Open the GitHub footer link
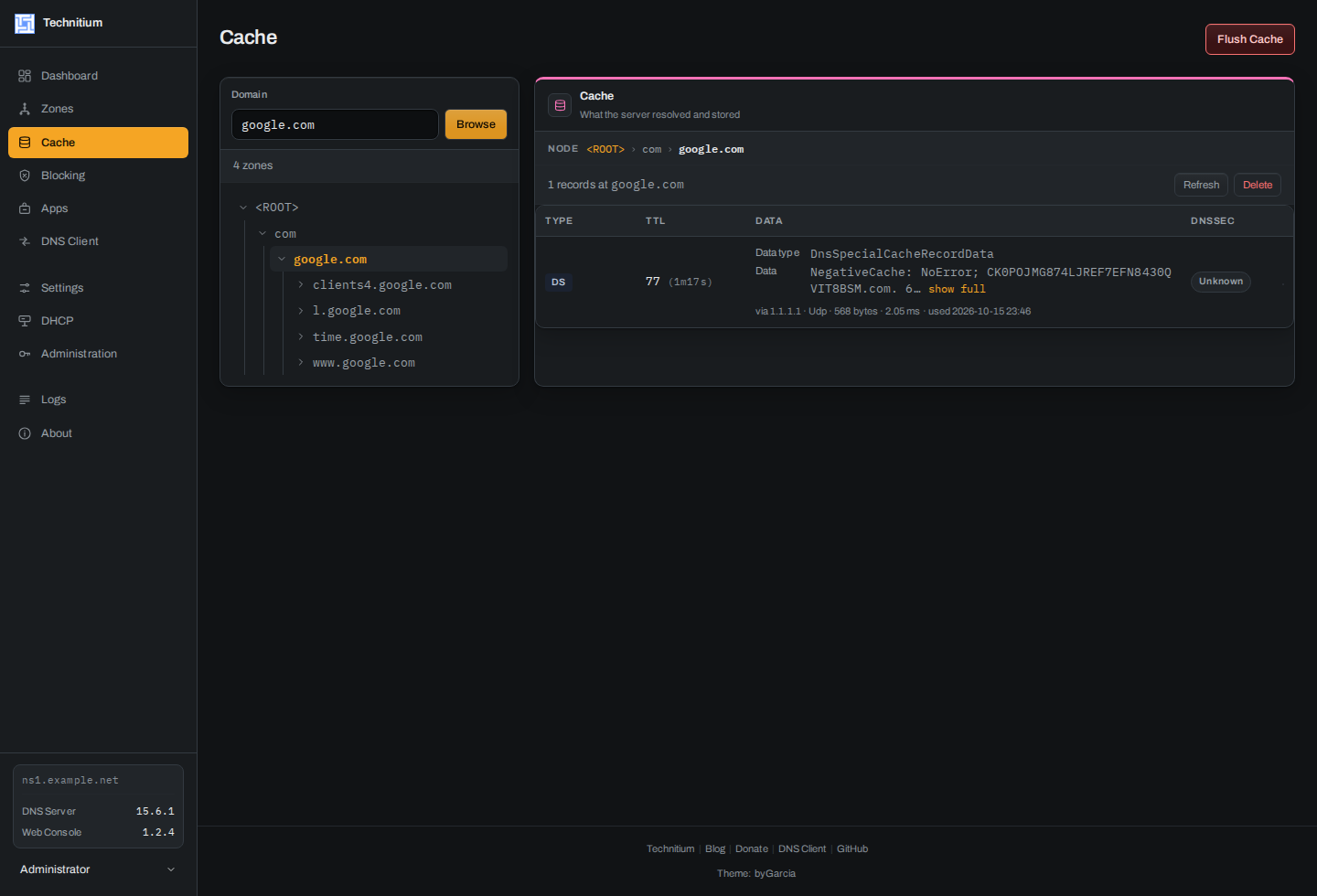1317x896 pixels. coord(852,849)
